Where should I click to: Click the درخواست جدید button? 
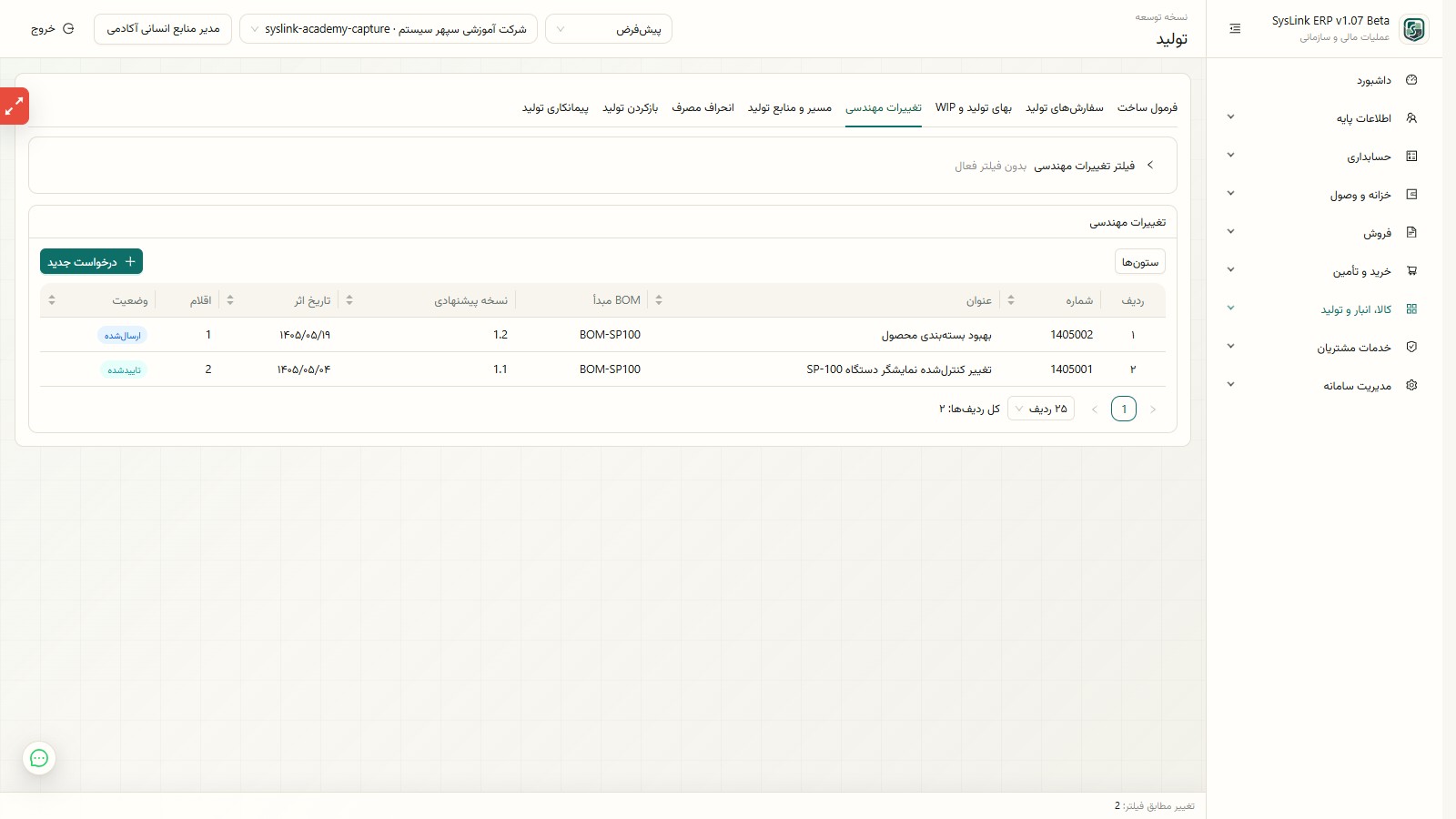[91, 261]
